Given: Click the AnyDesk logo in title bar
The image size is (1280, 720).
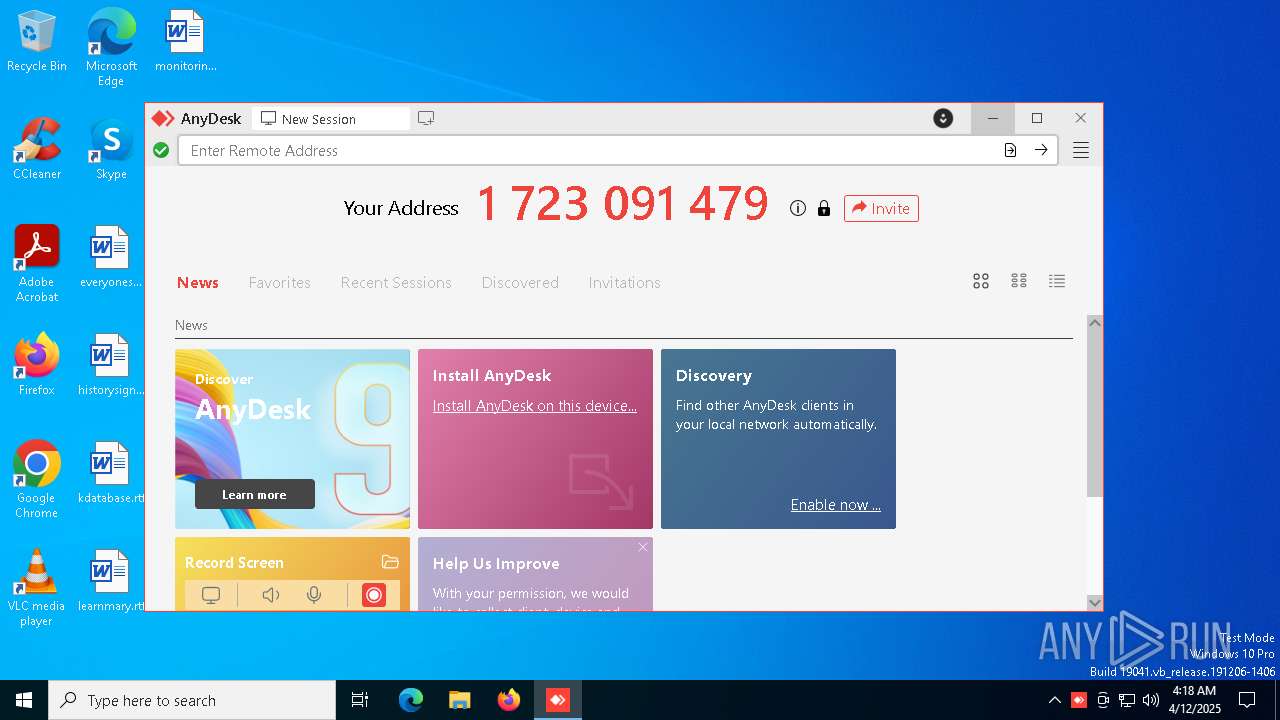Looking at the screenshot, I should pos(163,118).
